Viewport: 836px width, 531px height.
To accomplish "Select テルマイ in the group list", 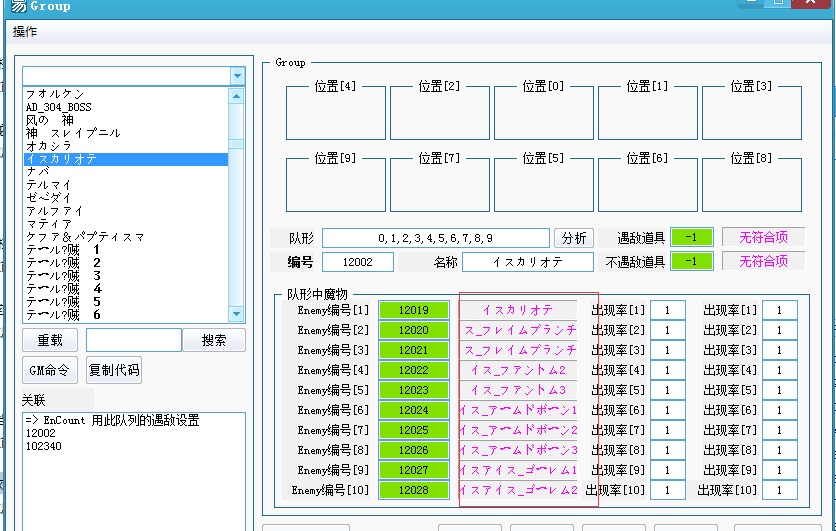I will 49,185.
